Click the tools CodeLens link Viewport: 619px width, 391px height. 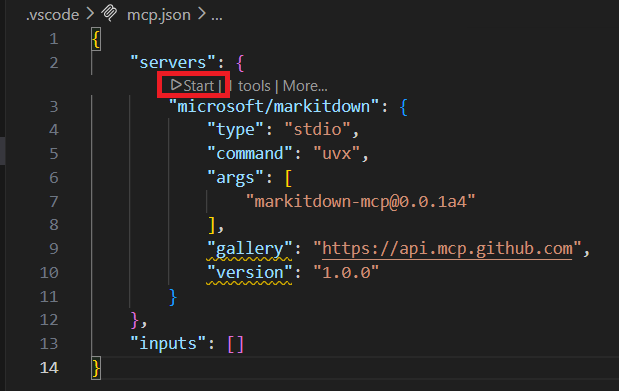(254, 86)
